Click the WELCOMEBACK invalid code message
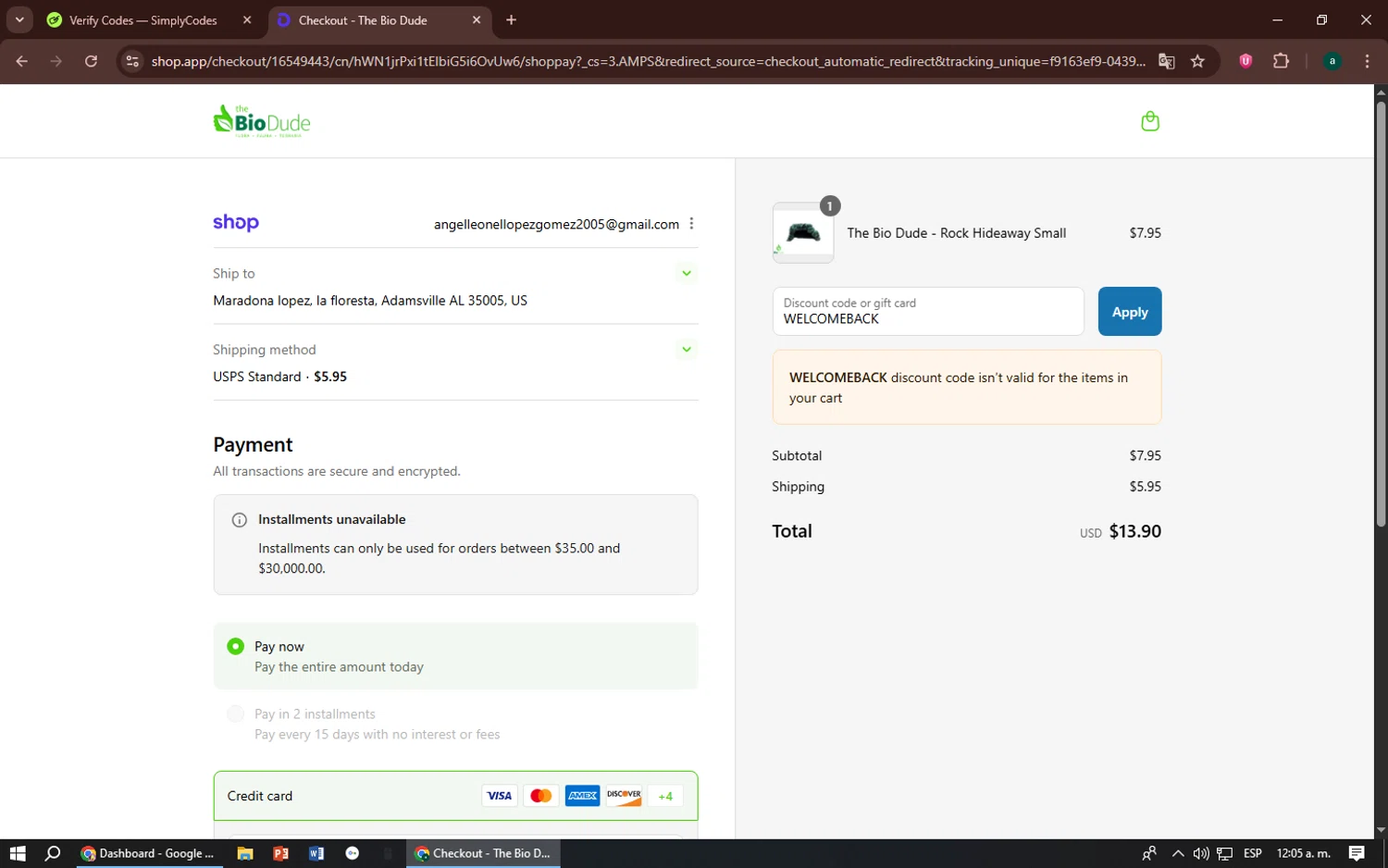Image resolution: width=1388 pixels, height=868 pixels. [967, 388]
